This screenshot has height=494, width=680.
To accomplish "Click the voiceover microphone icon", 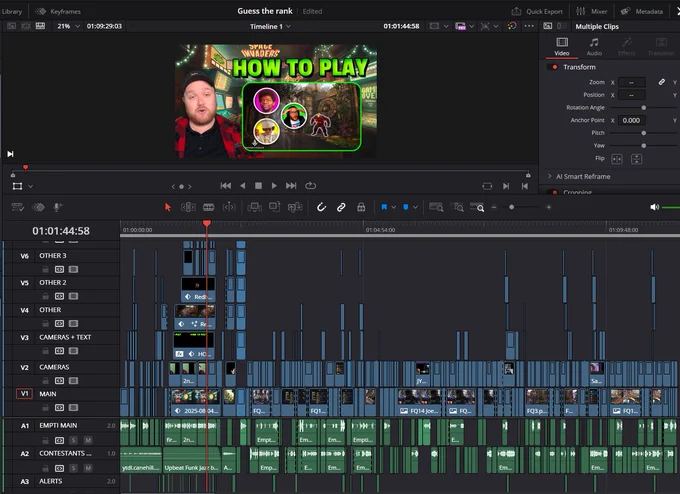I will click(57, 207).
